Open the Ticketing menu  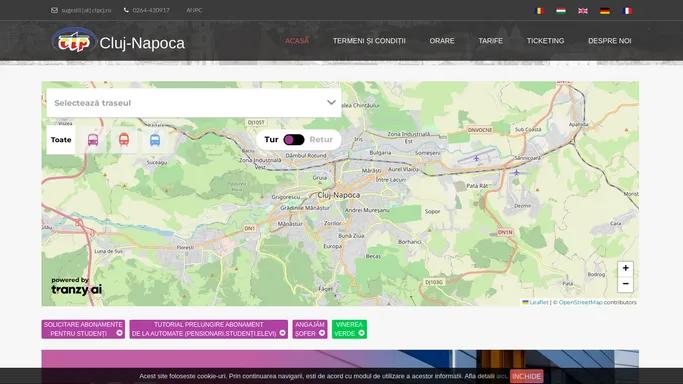pos(545,41)
